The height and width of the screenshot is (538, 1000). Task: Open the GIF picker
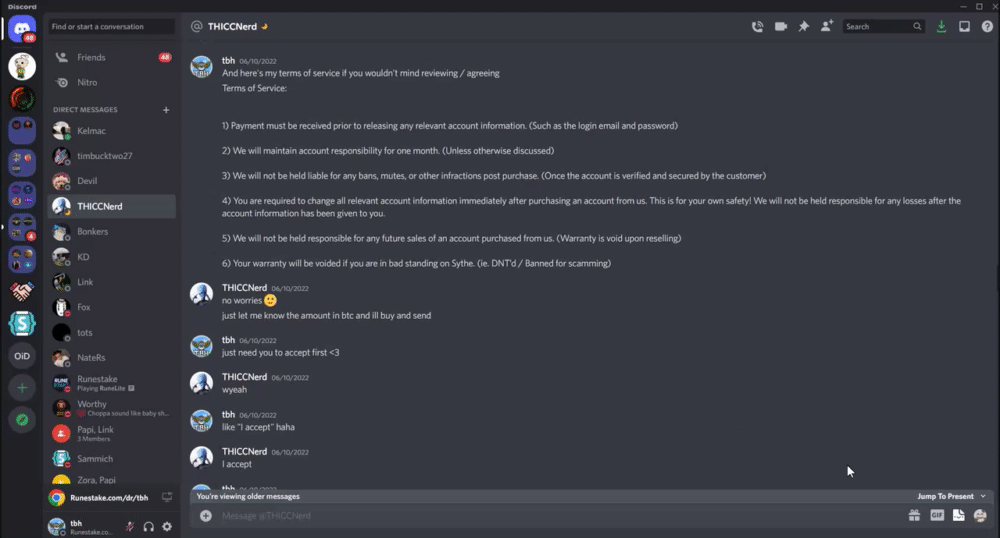(x=937, y=516)
